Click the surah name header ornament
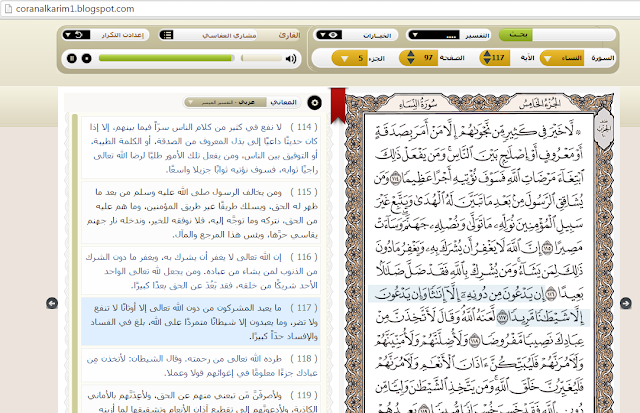The height and width of the screenshot is (413, 640). (x=418, y=104)
